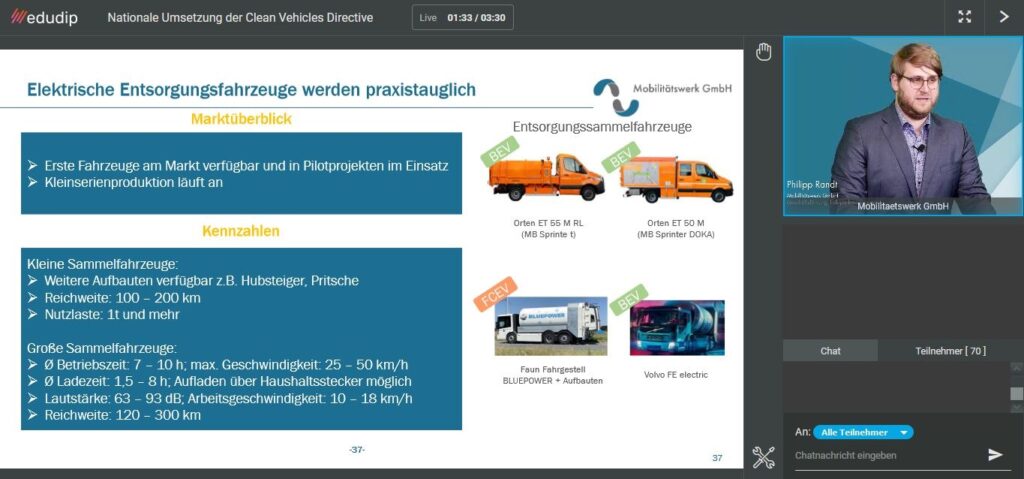Image resolution: width=1024 pixels, height=479 pixels.
Task: Click the Entsorgungssammelfahrzeuge heading
Action: pos(602,127)
